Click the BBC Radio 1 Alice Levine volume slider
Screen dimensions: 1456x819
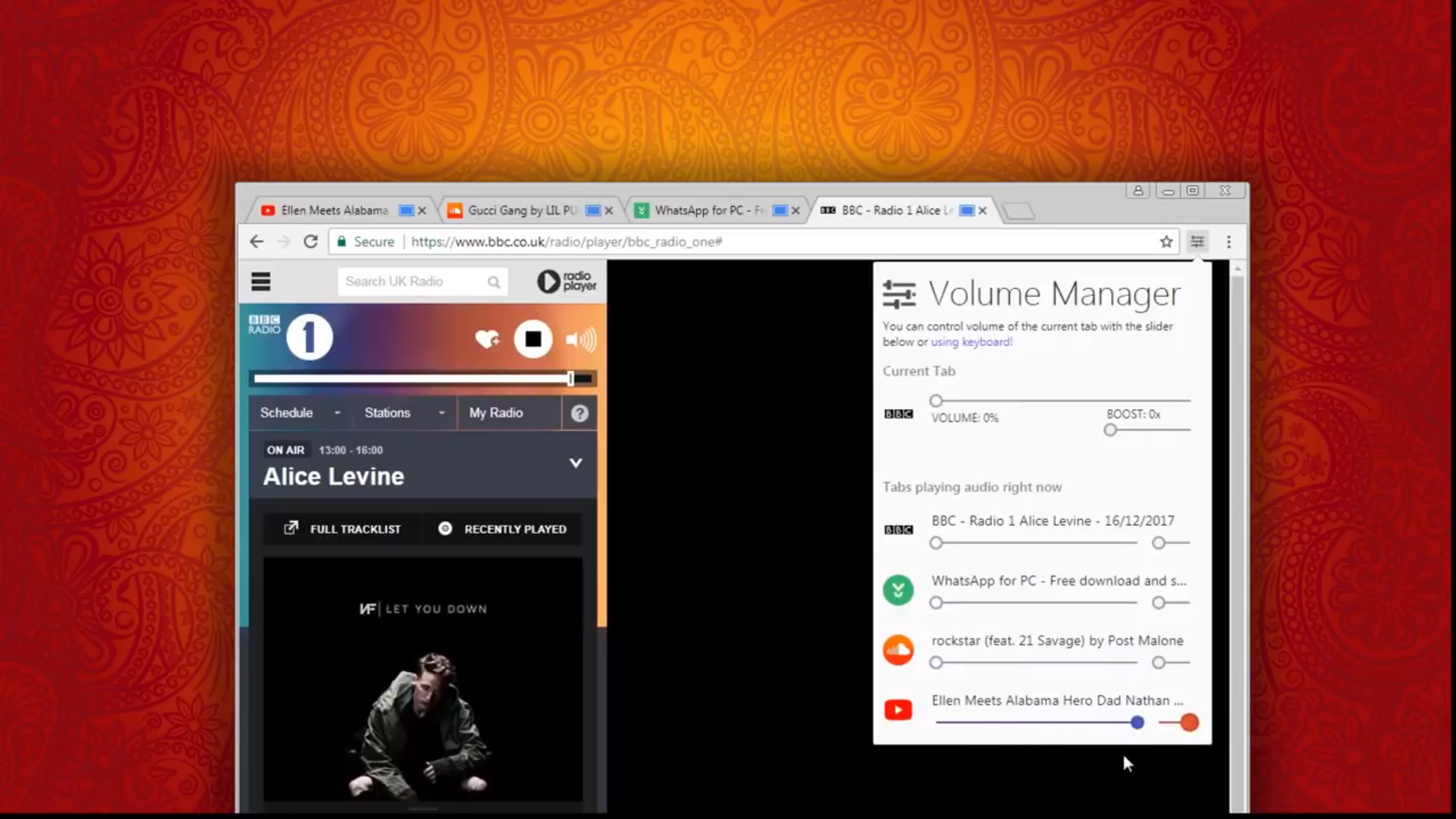click(x=1034, y=543)
